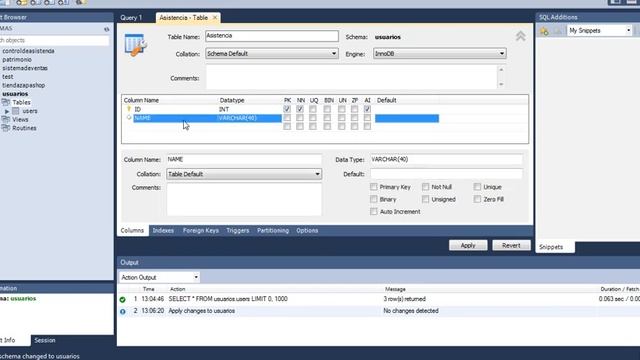
Task: Click the column Comments text area
Action: coord(244,199)
